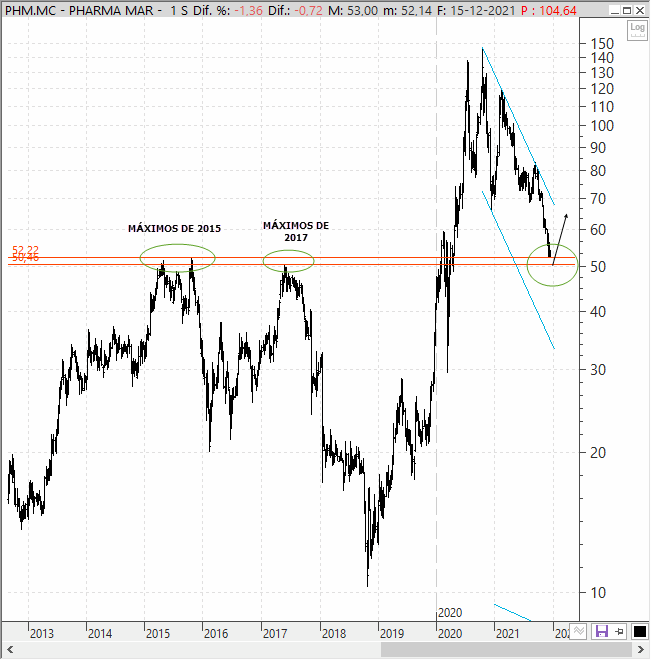Click the 'm: 52,14' minimum value

click(407, 11)
